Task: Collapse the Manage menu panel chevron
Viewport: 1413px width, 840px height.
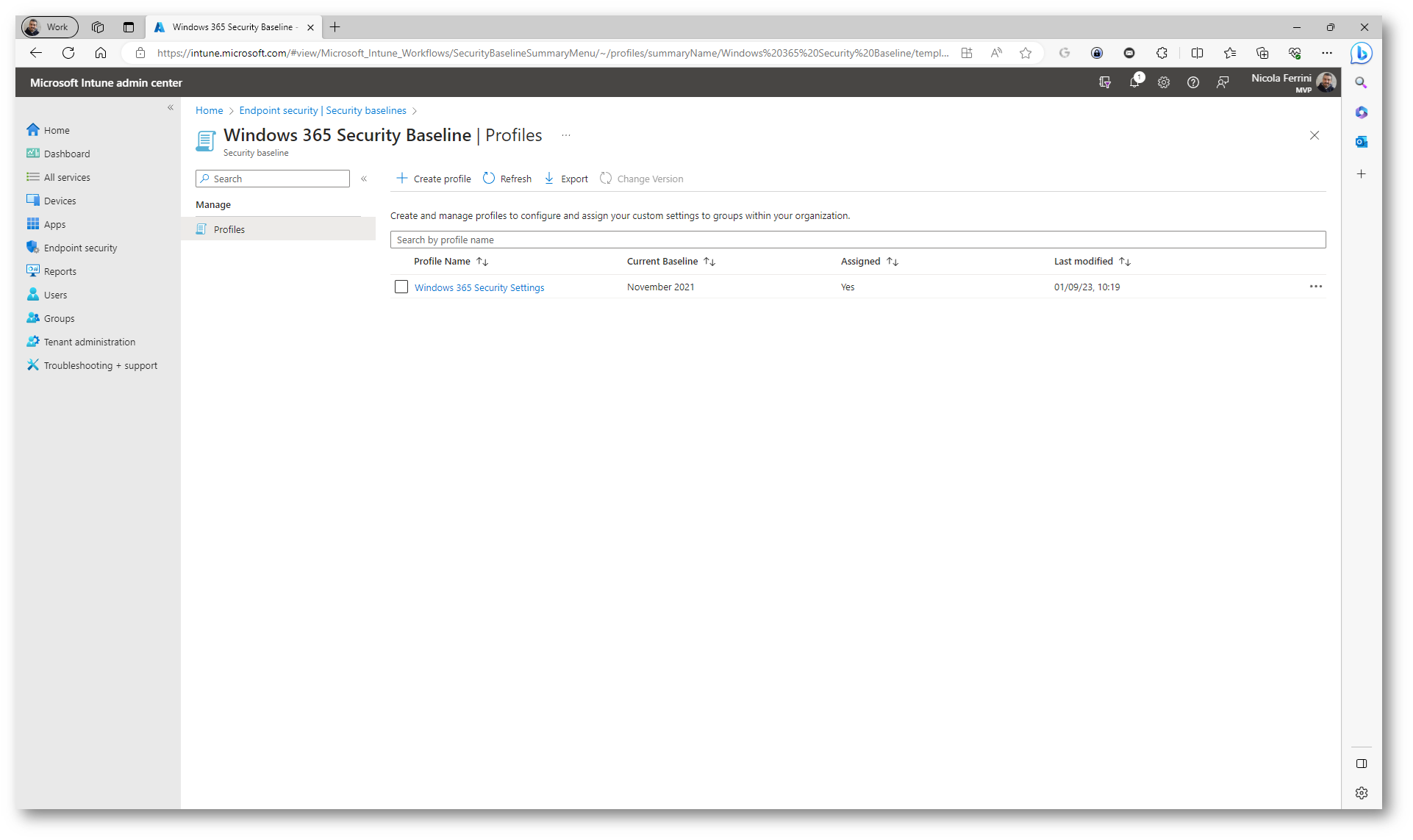Action: click(x=364, y=179)
